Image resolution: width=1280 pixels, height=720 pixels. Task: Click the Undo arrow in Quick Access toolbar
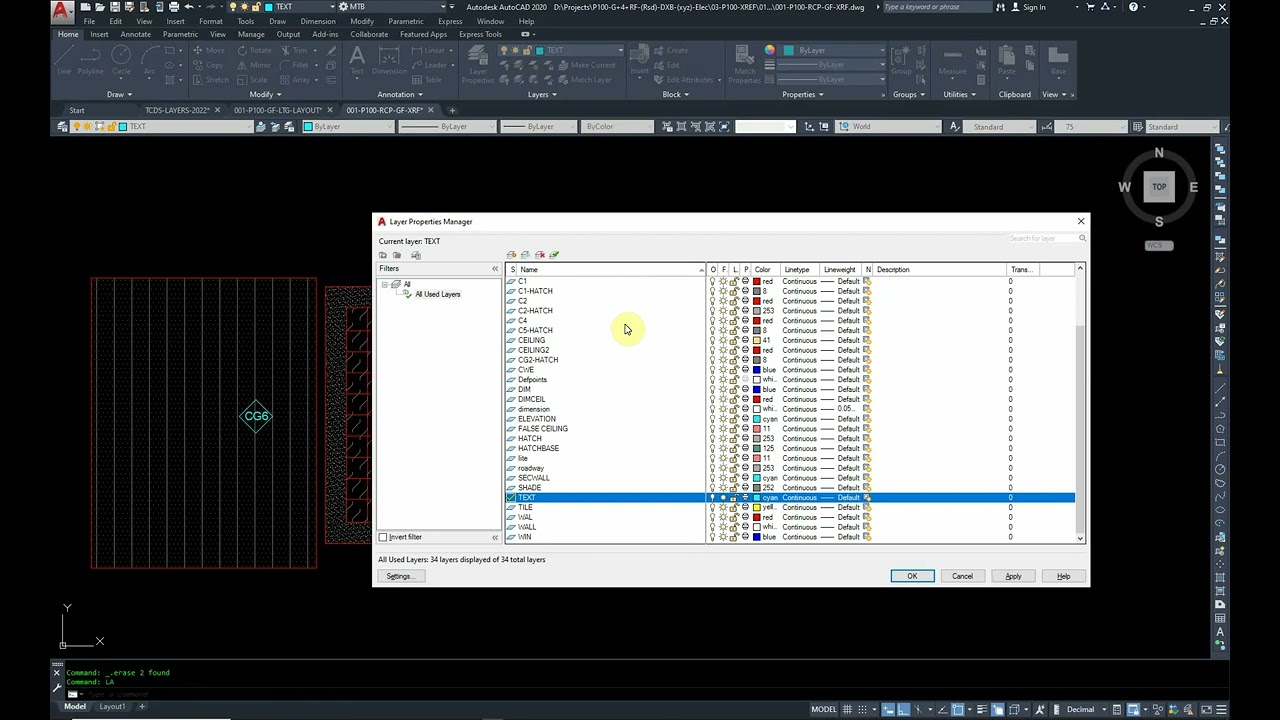click(189, 7)
